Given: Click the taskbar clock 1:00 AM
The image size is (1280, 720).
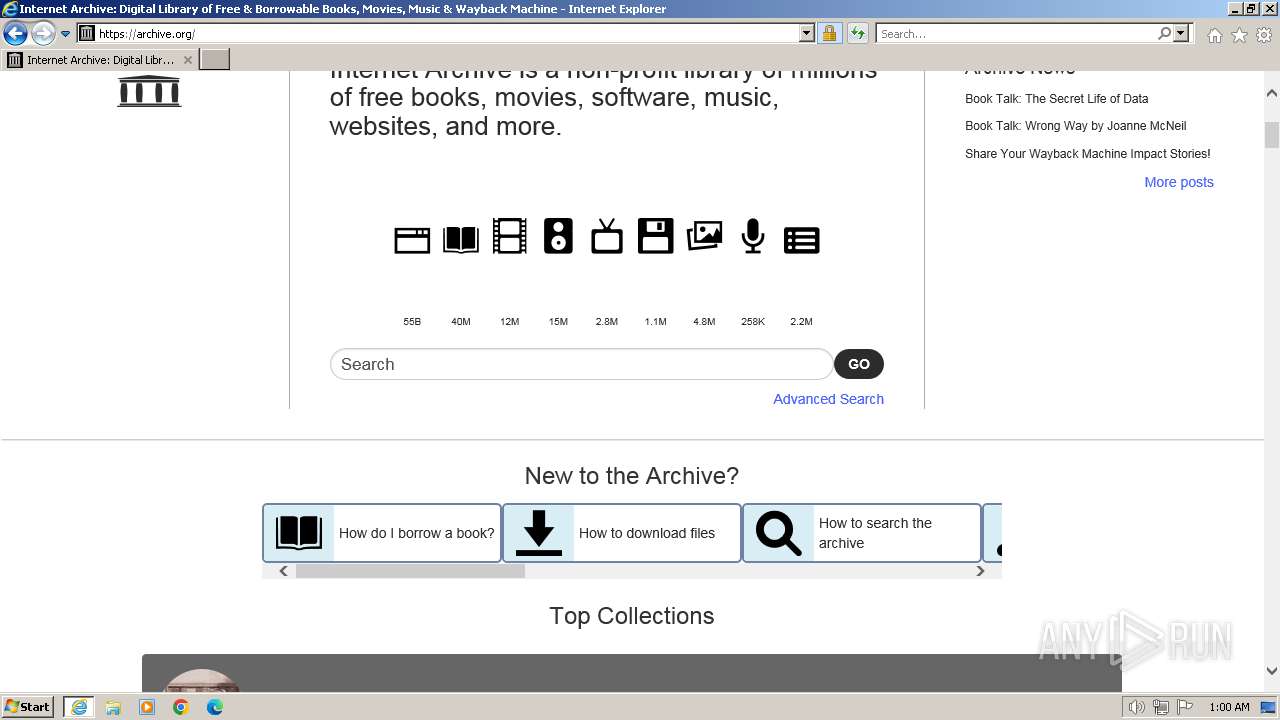Looking at the screenshot, I should (x=1229, y=707).
